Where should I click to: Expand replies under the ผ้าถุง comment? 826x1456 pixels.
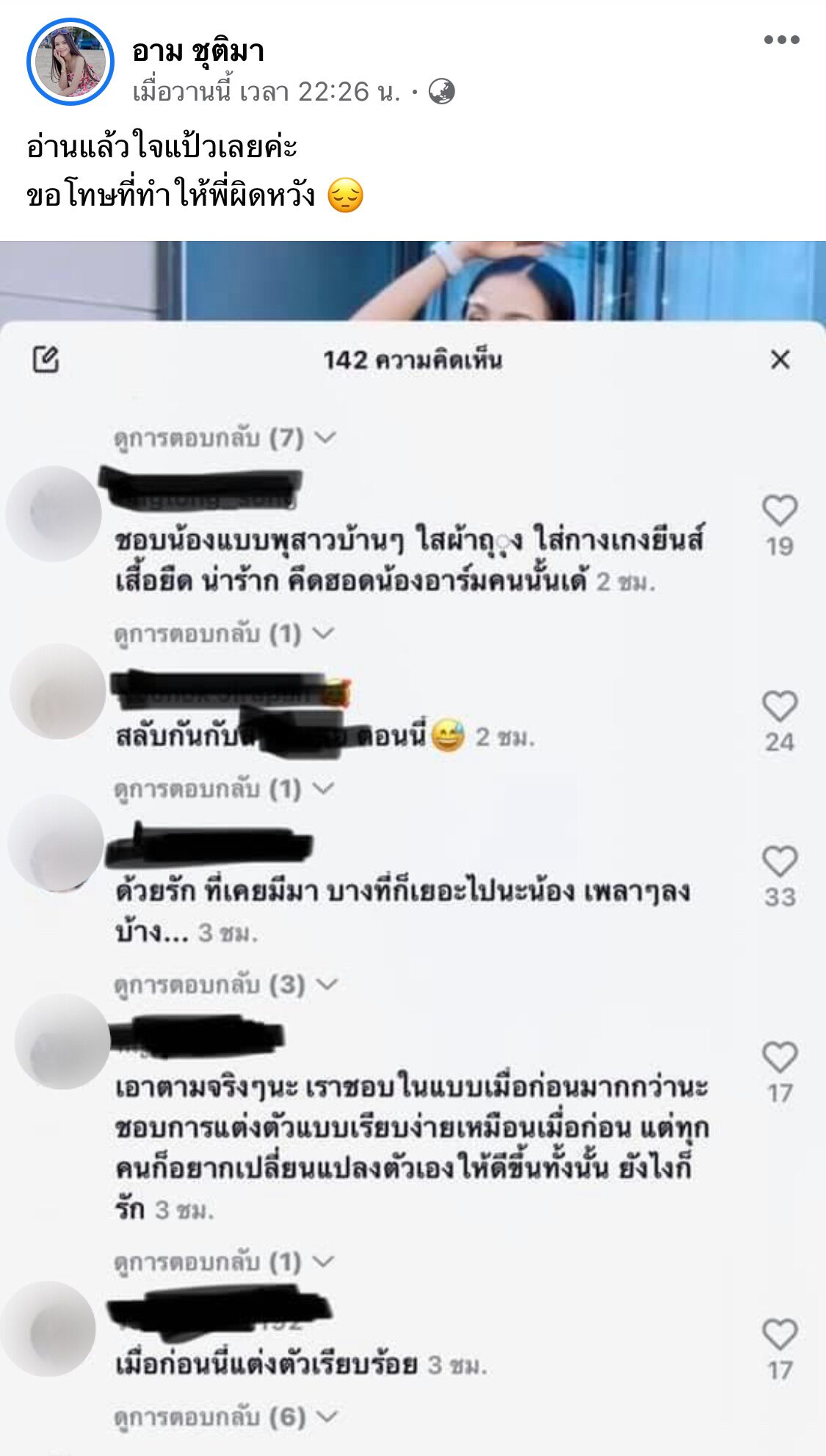[224, 633]
